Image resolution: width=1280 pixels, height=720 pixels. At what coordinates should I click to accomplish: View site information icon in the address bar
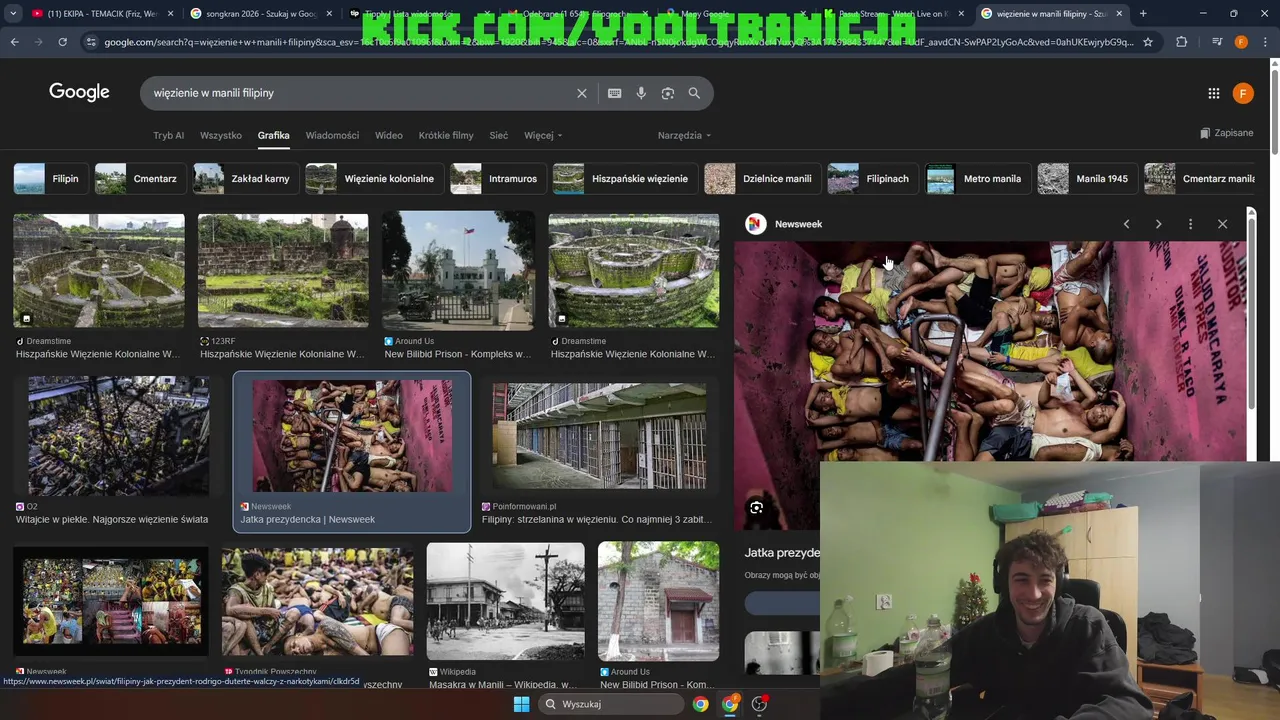(91, 42)
